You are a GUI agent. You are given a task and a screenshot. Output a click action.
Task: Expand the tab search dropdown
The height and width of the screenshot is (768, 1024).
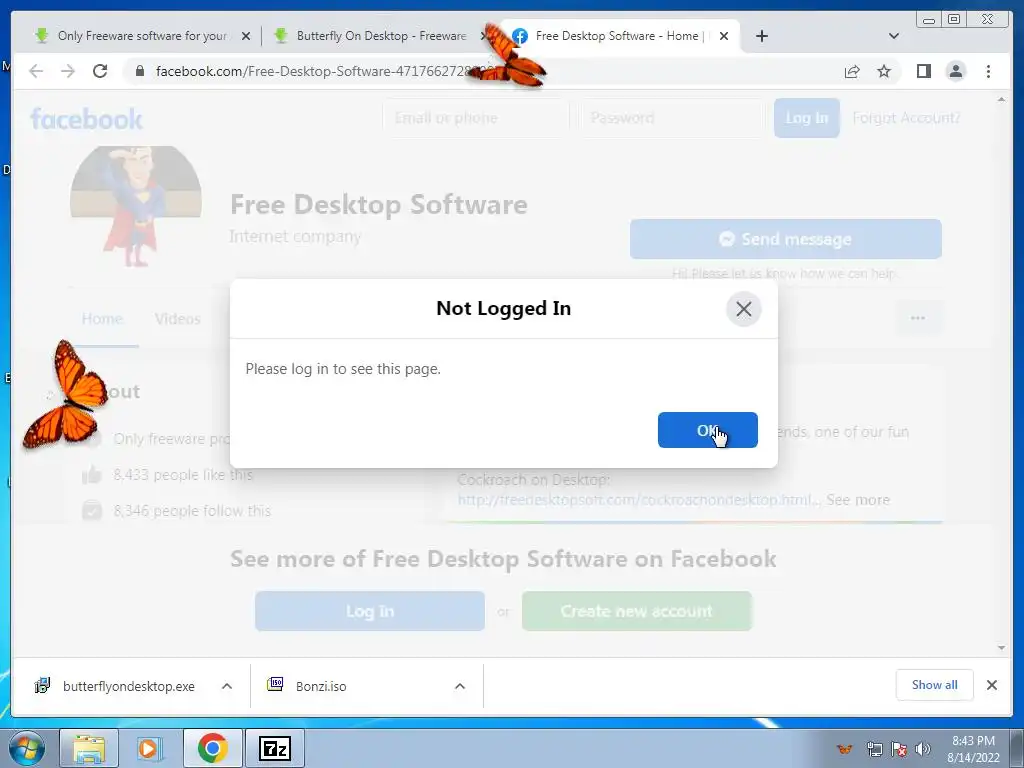[894, 36]
